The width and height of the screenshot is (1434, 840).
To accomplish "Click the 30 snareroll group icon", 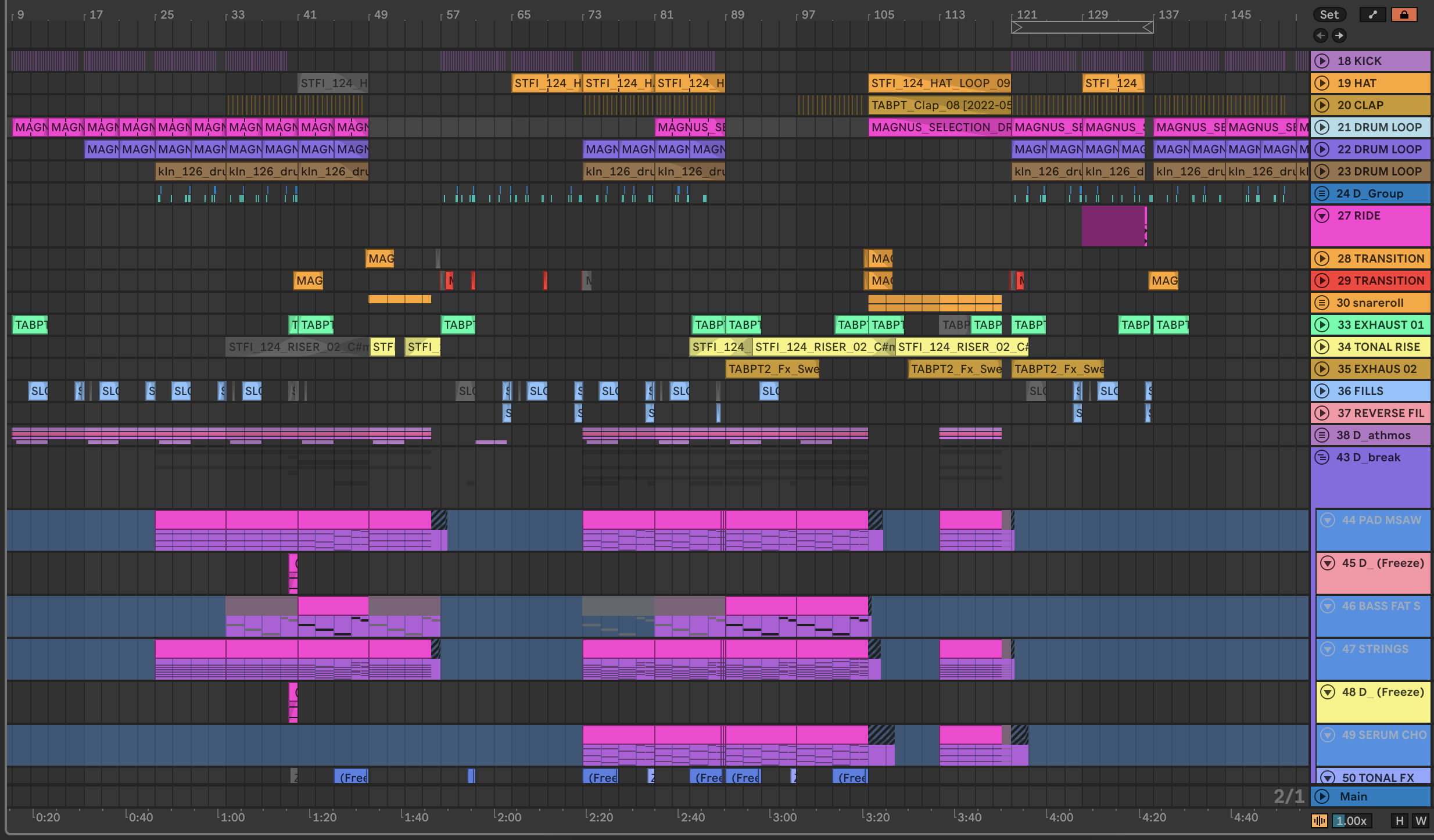I will click(x=1322, y=303).
